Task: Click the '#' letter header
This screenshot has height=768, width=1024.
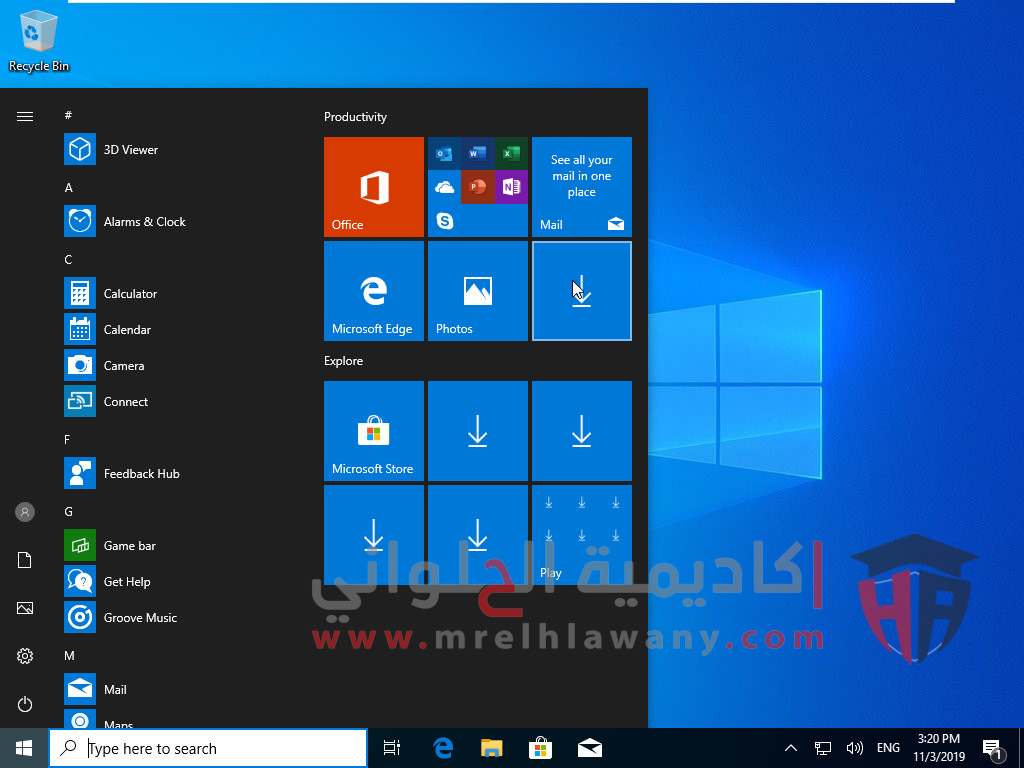Action: click(68, 115)
